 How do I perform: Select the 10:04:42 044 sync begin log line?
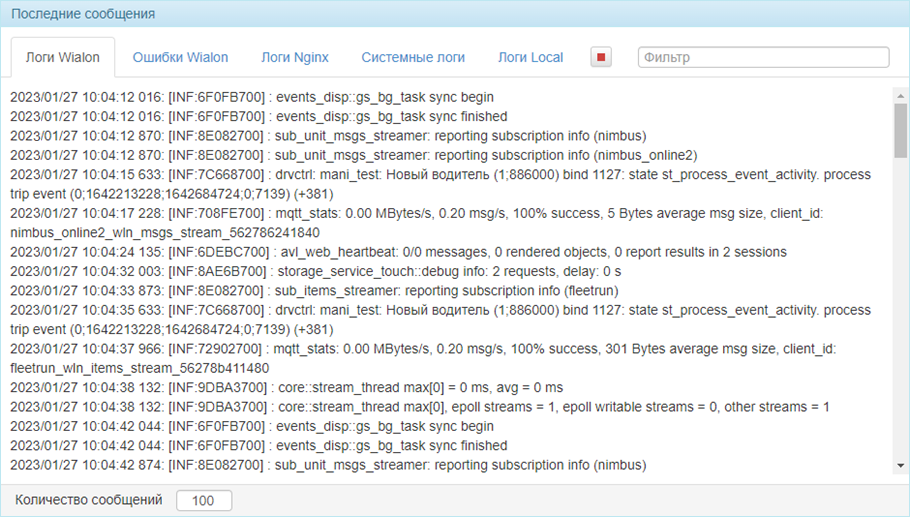click(x=252, y=426)
